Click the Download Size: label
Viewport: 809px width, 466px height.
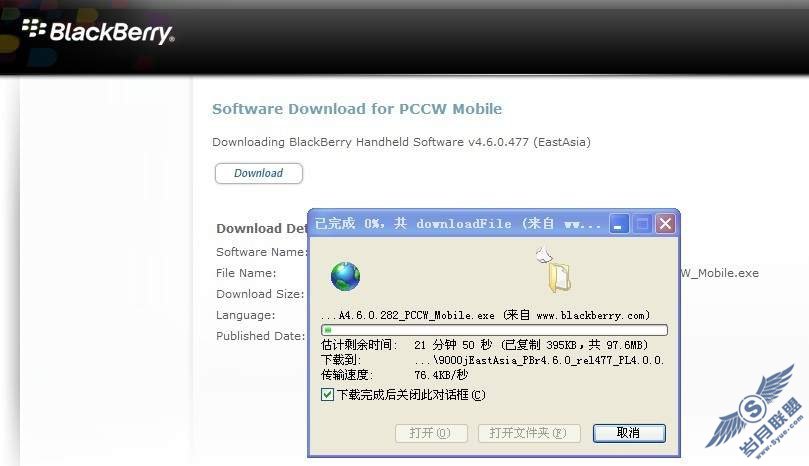[x=260, y=294]
